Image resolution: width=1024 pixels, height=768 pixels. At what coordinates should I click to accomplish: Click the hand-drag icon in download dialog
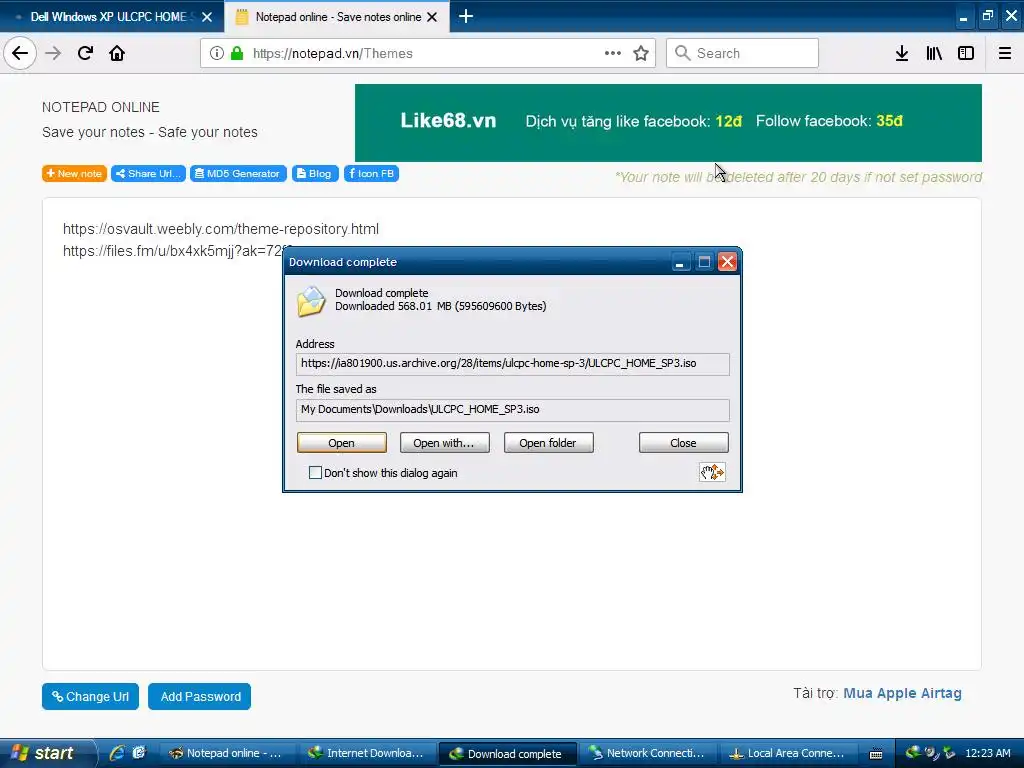click(712, 472)
